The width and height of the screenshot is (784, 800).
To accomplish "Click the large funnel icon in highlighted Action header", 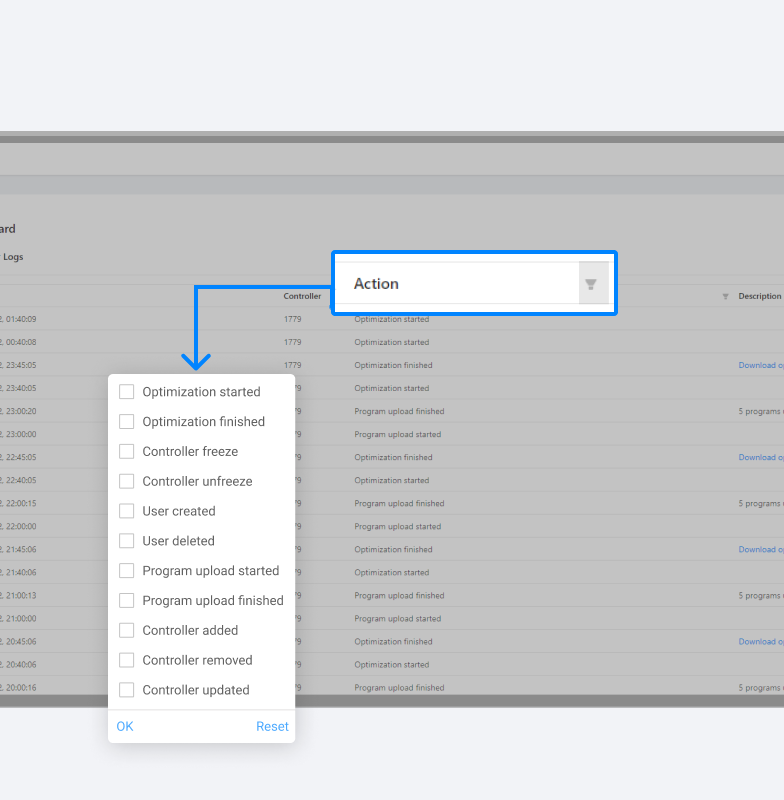I will click(591, 284).
